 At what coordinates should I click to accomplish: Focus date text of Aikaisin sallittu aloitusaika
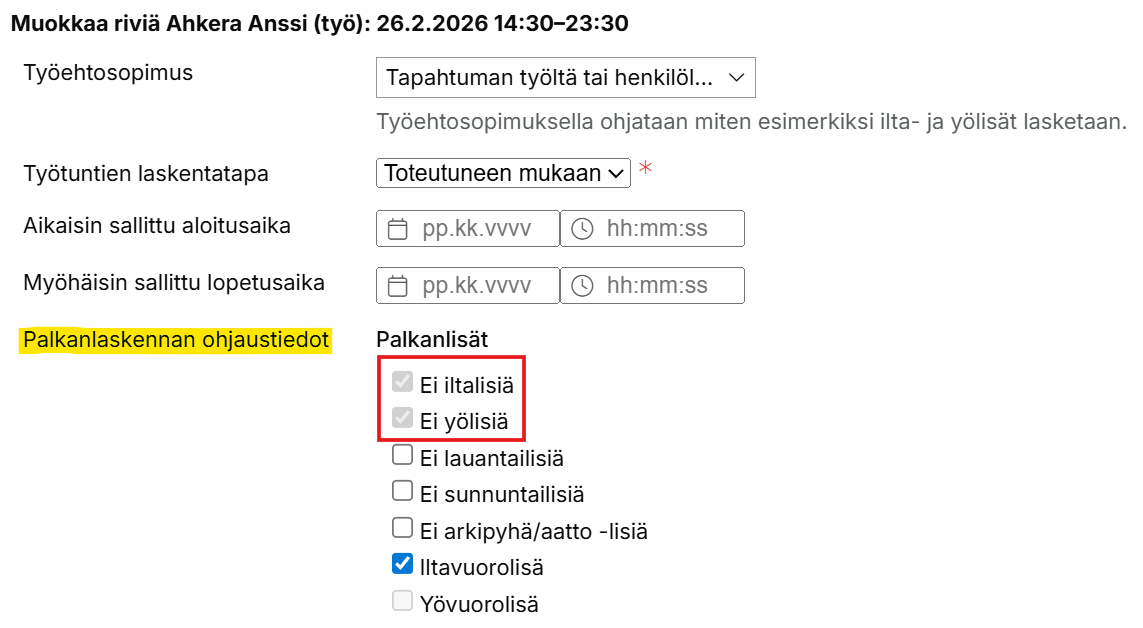pos(476,229)
